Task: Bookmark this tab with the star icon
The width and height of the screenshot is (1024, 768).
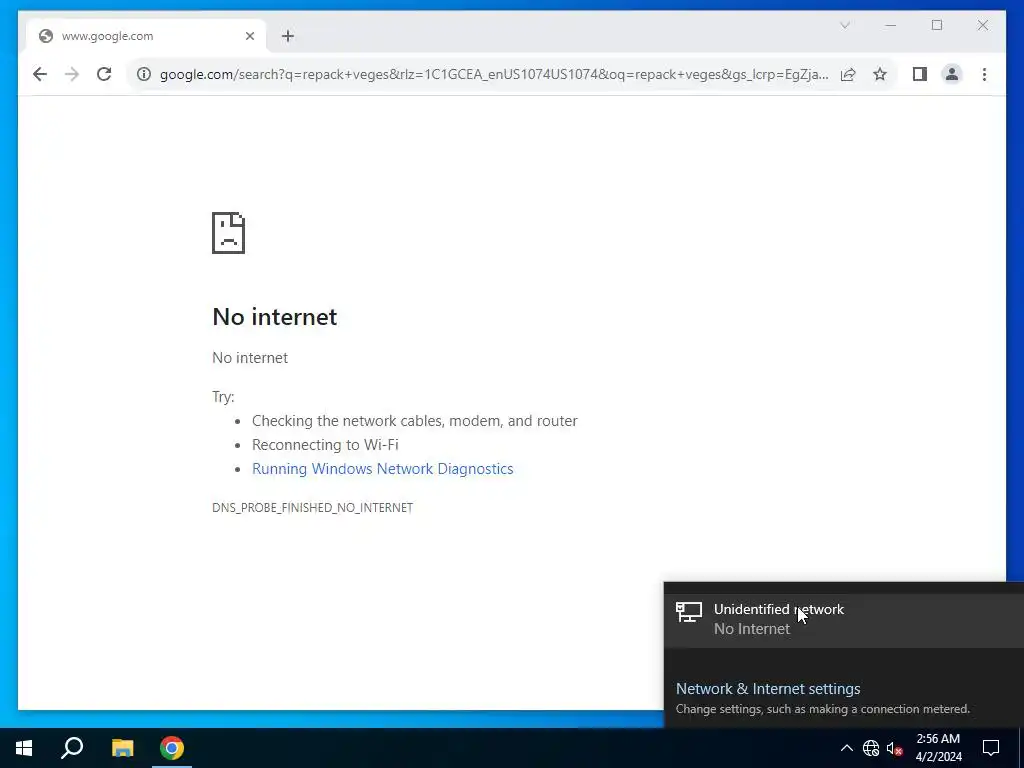Action: click(x=880, y=74)
